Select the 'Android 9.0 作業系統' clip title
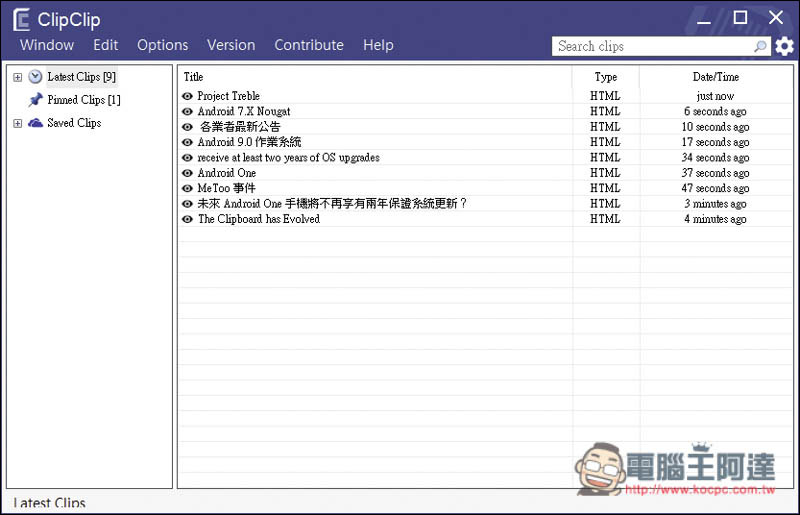The height and width of the screenshot is (515, 800). [x=249, y=142]
